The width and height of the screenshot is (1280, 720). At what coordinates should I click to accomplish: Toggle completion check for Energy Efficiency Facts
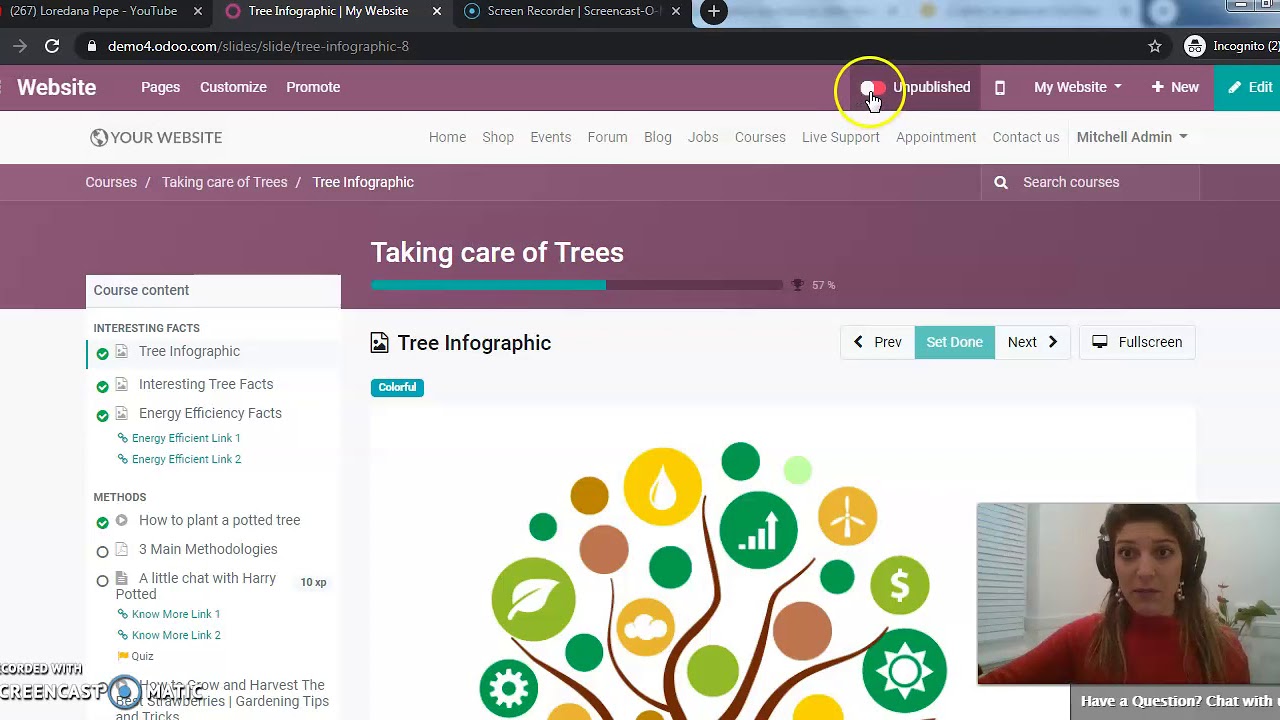tap(102, 415)
